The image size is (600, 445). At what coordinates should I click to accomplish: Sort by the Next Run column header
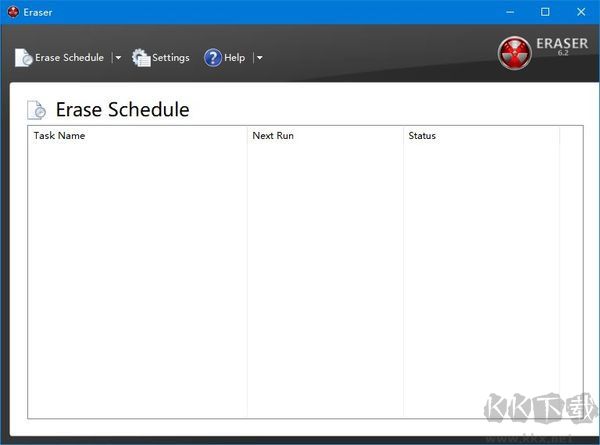pos(325,135)
